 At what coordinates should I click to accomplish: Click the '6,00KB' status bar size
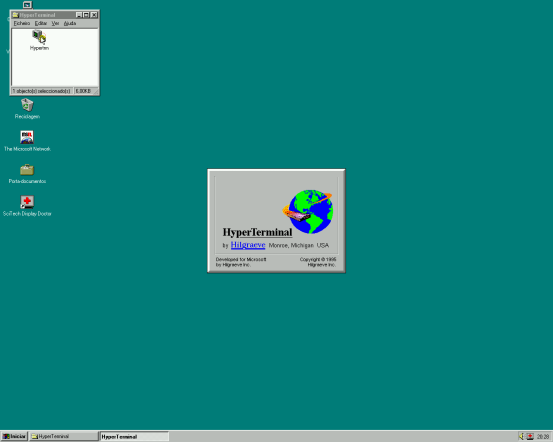(83, 91)
